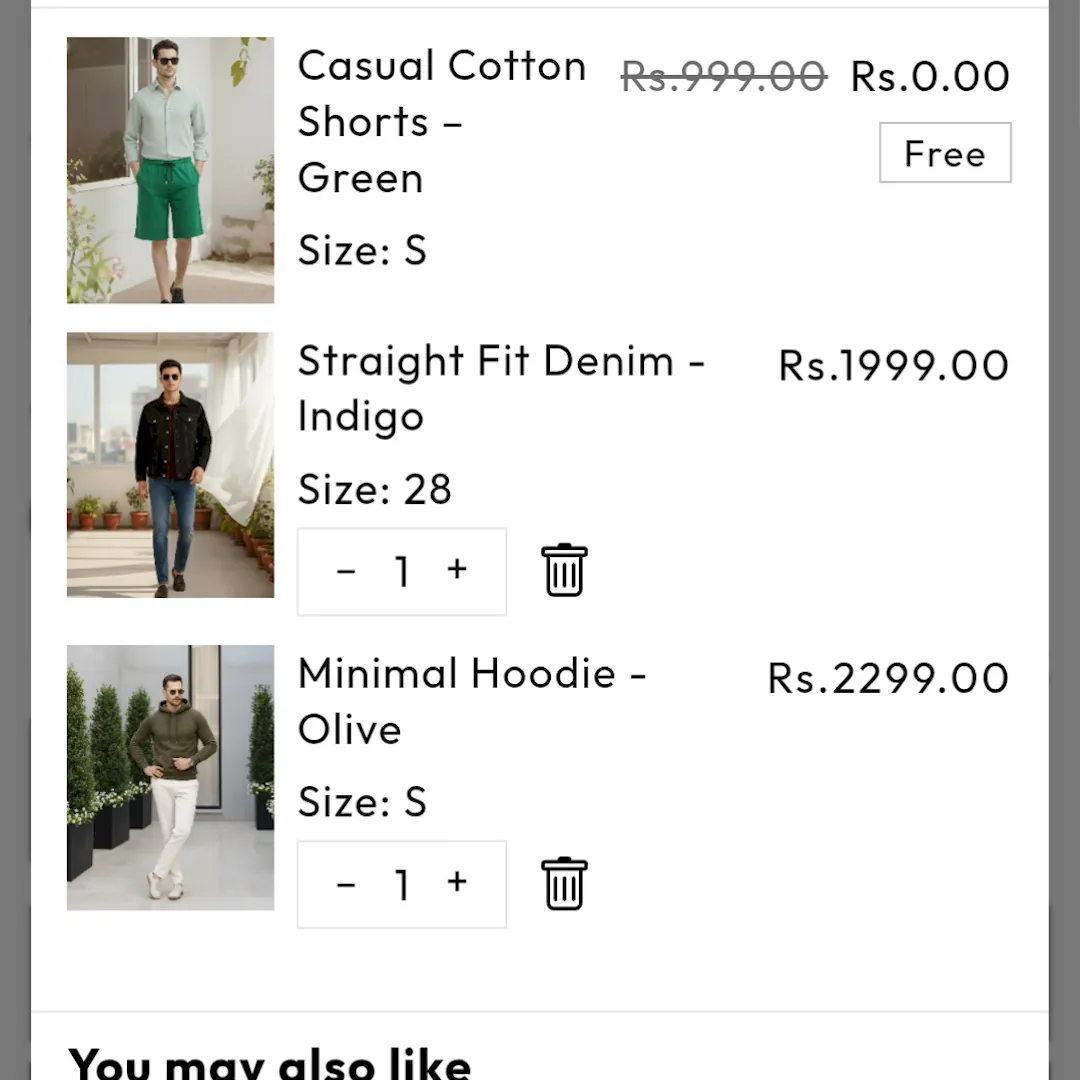
Task: Click the Free badge on shorts
Action: coord(945,153)
